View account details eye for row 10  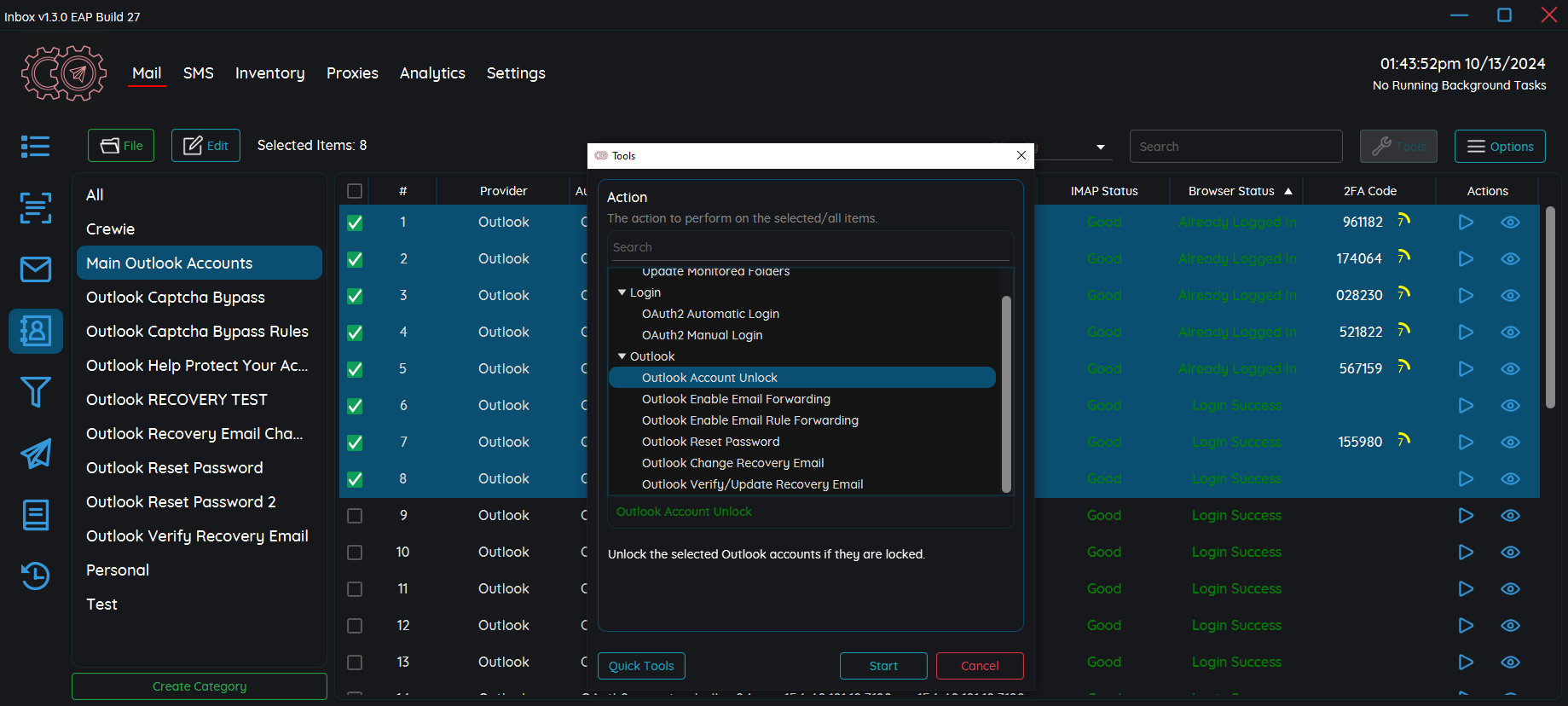coord(1510,552)
